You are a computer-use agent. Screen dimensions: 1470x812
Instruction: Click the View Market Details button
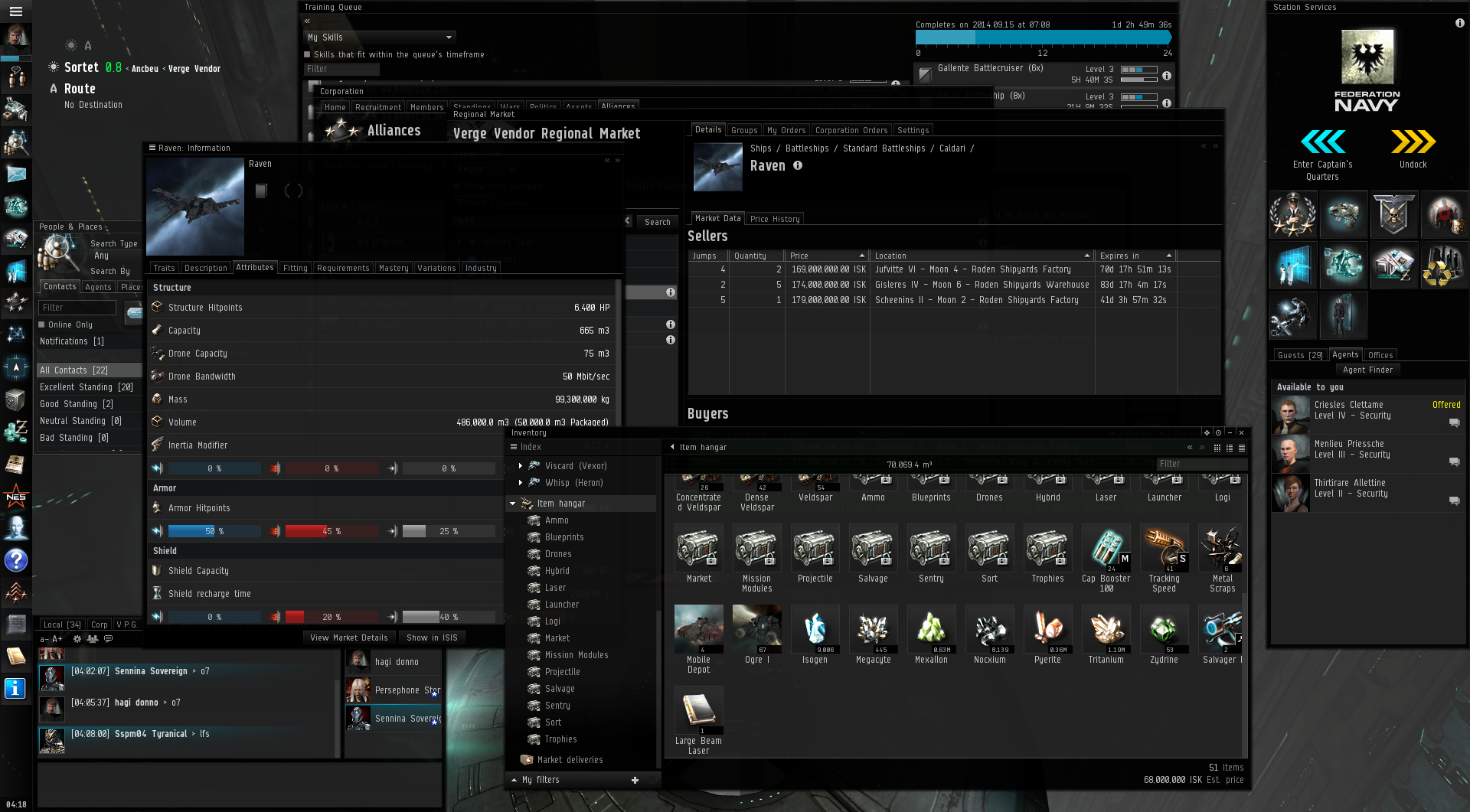coord(349,638)
